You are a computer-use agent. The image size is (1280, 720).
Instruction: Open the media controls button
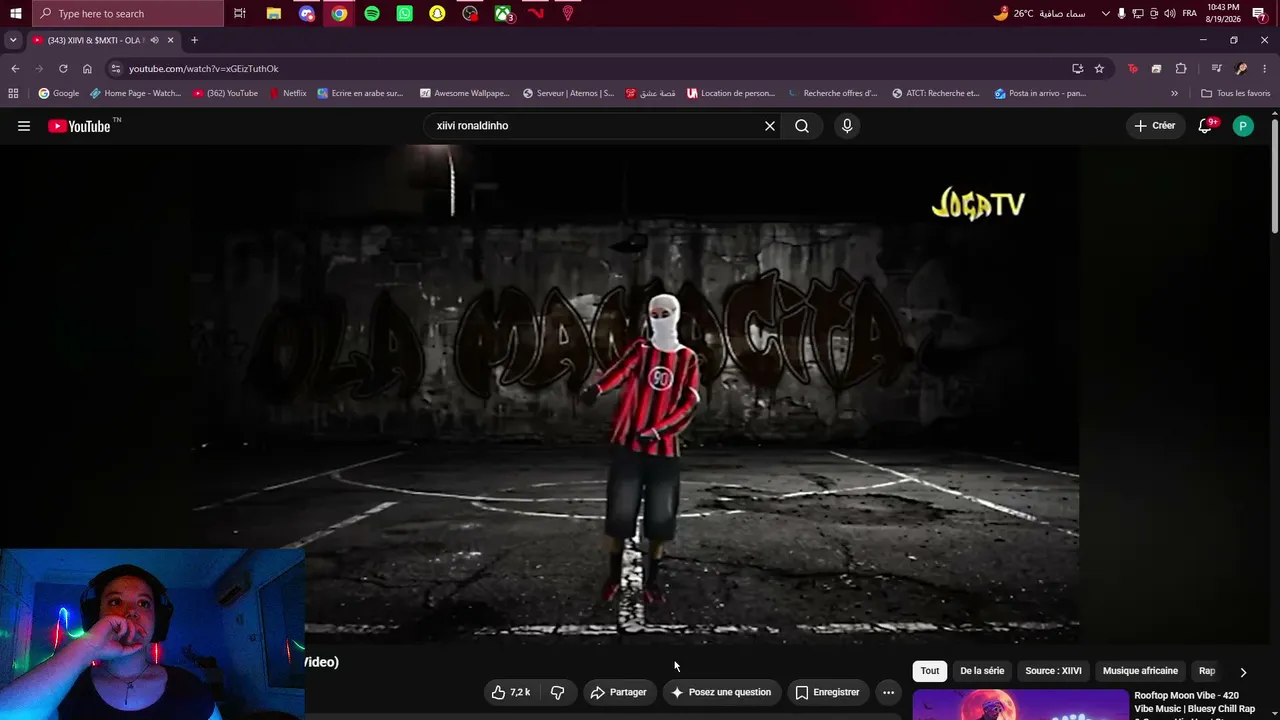1216,69
